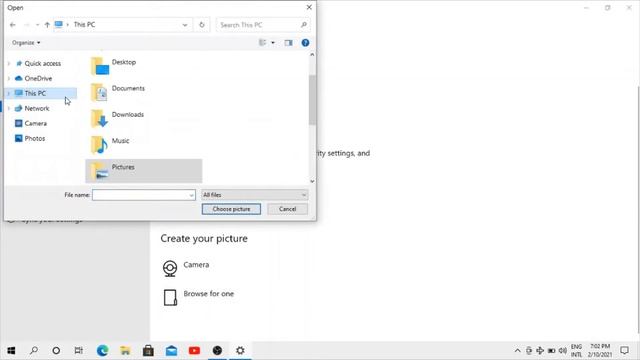Open the Action Center notifications

click(x=624, y=350)
